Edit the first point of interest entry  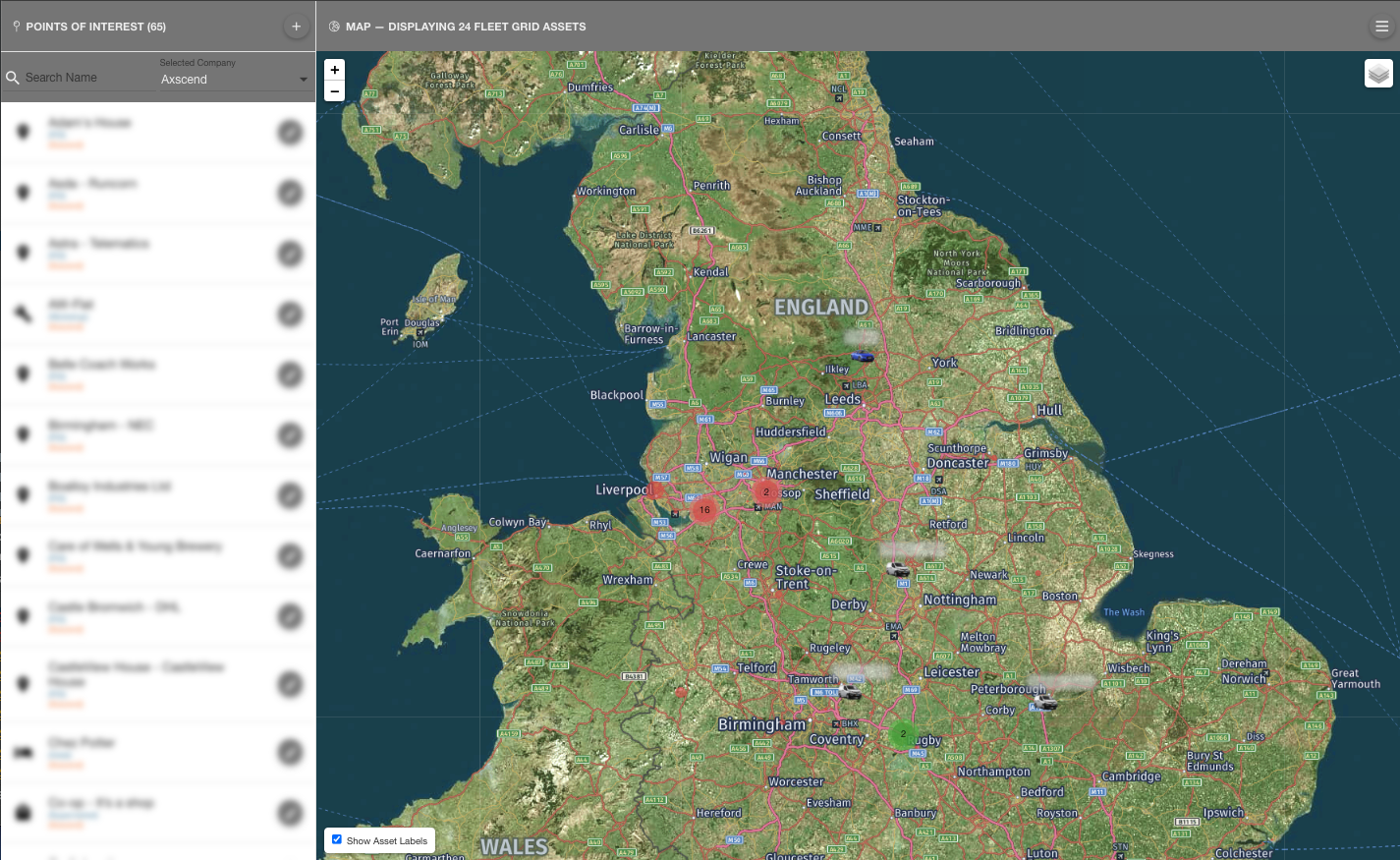[x=291, y=132]
